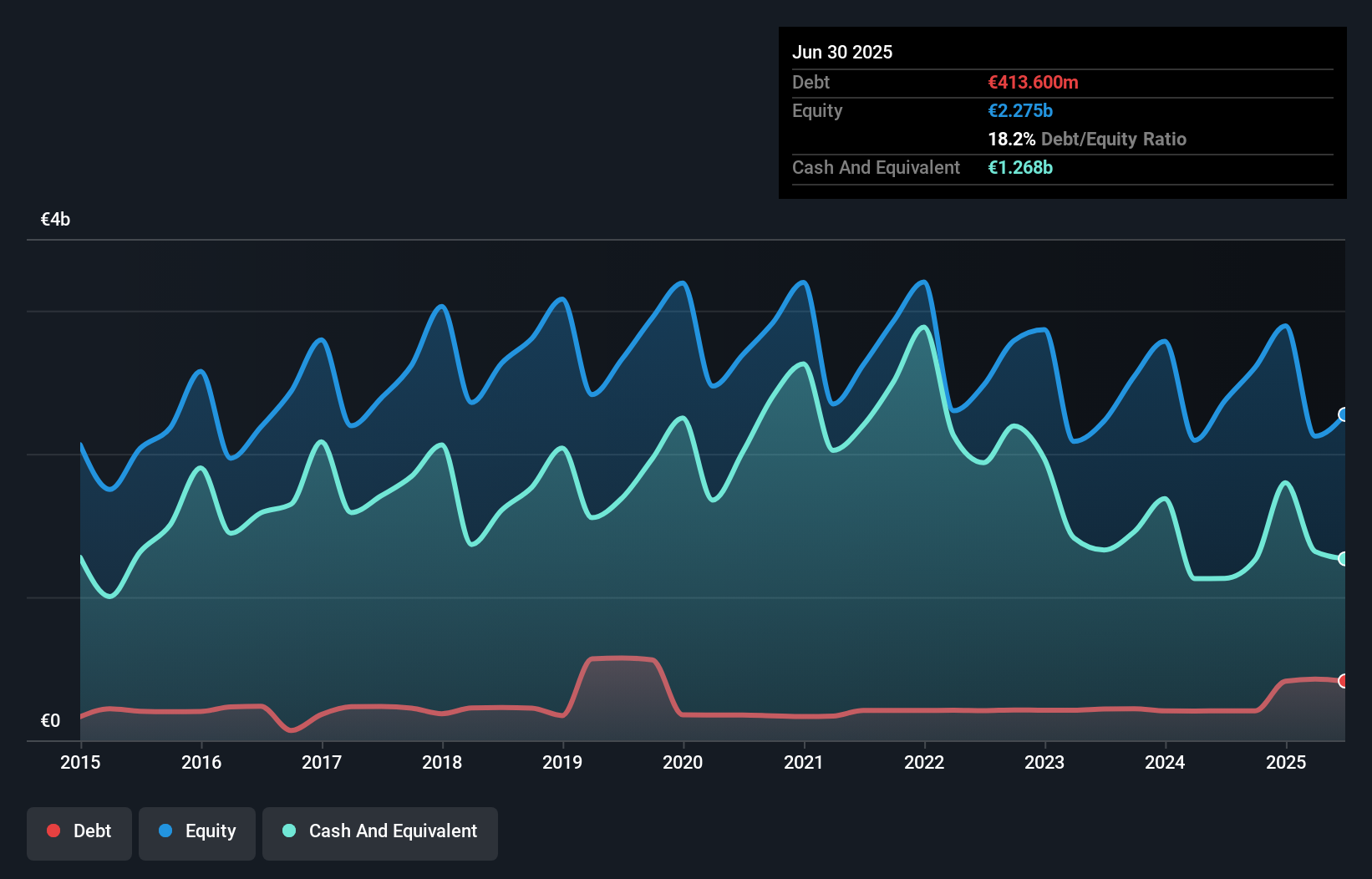Expand the Jun 30 2025 tooltip header
The width and height of the screenshot is (1372, 879).
pyautogui.click(x=843, y=52)
